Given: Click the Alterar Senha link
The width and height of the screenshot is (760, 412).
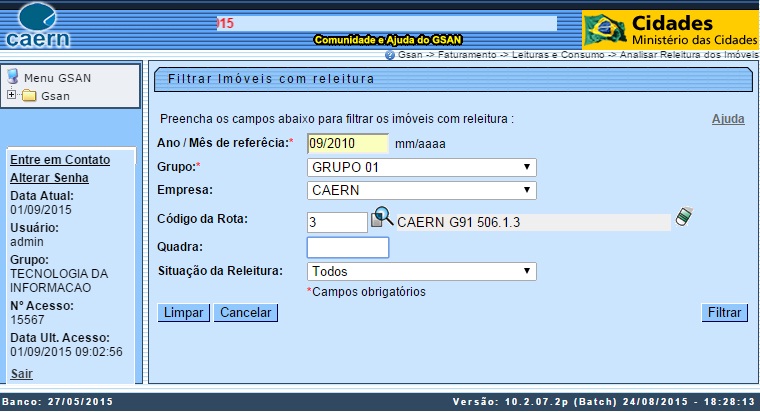Looking at the screenshot, I should [49, 178].
